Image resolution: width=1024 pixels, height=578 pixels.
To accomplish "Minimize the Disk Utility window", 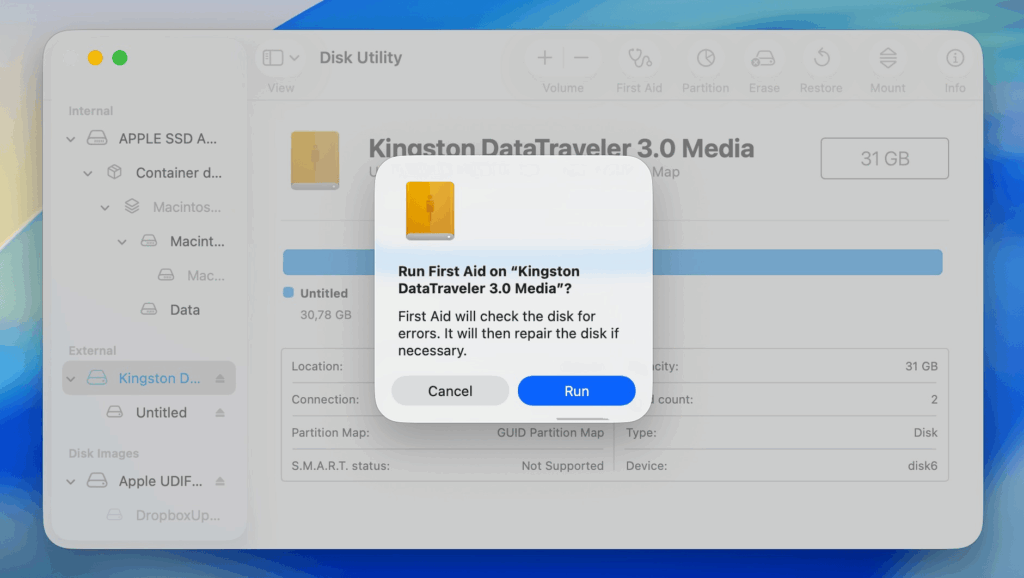I will tap(95, 57).
